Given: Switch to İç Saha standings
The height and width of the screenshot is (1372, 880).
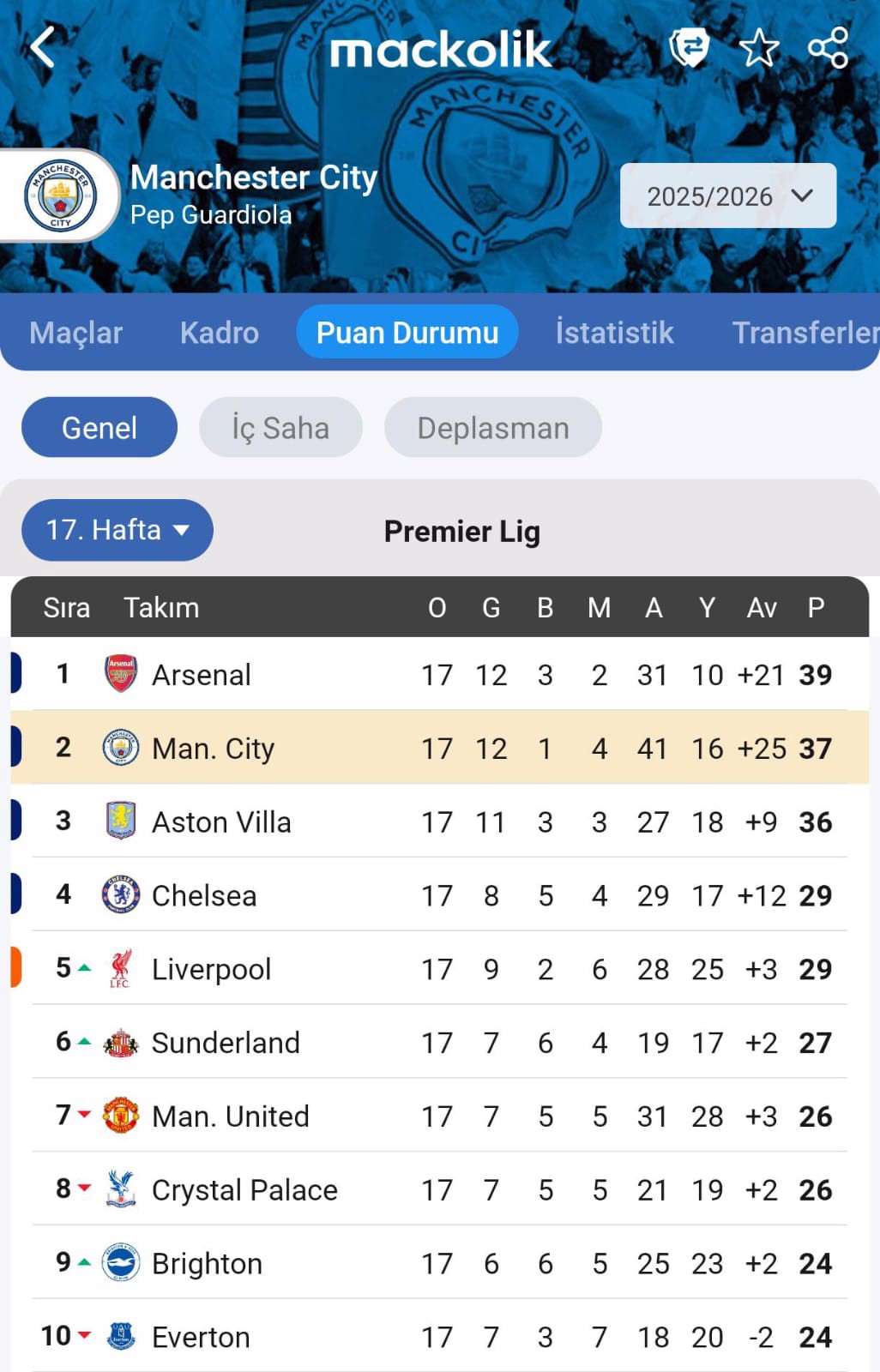Looking at the screenshot, I should [x=280, y=427].
